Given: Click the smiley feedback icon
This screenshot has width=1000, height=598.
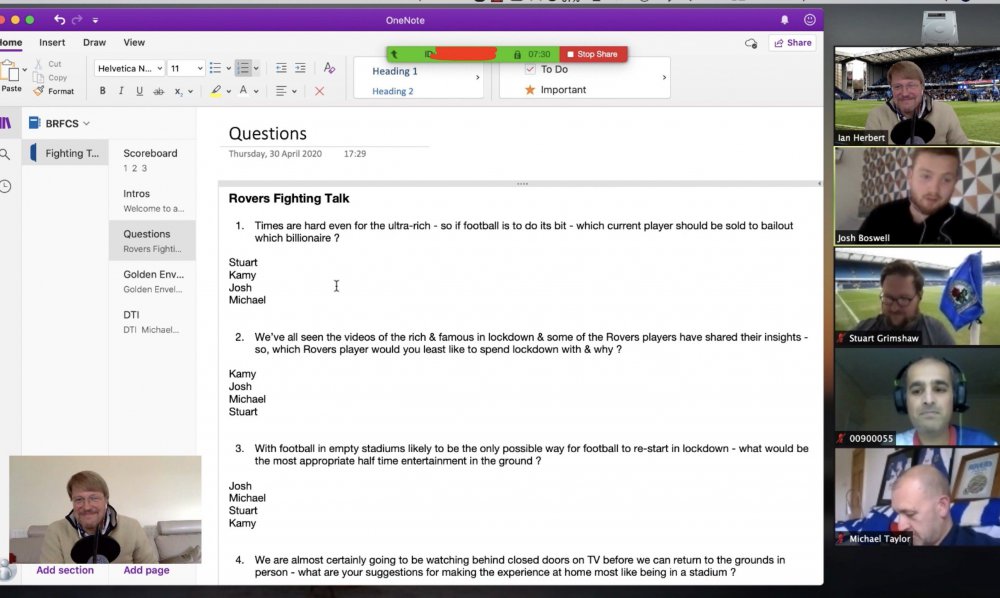Looking at the screenshot, I should pyautogui.click(x=809, y=20).
